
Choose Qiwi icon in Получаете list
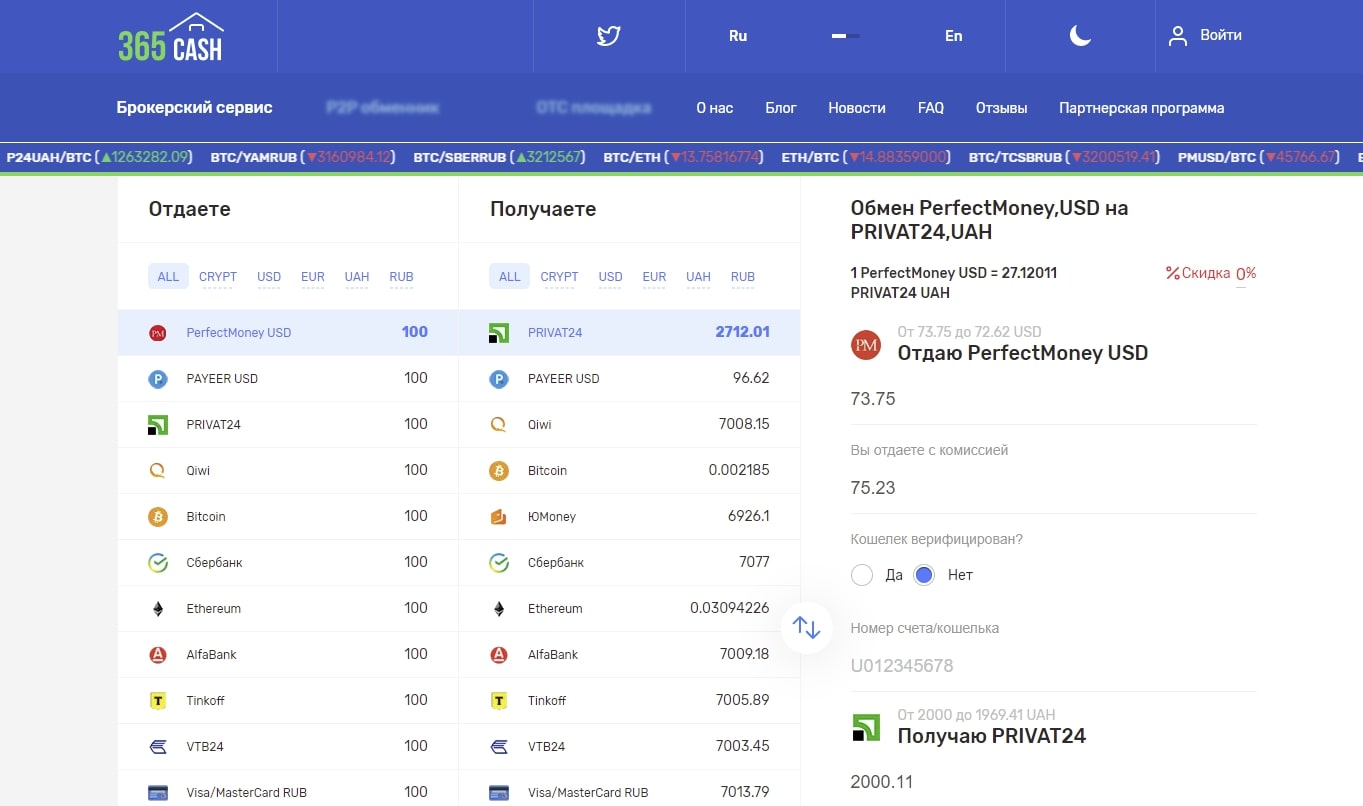499,425
